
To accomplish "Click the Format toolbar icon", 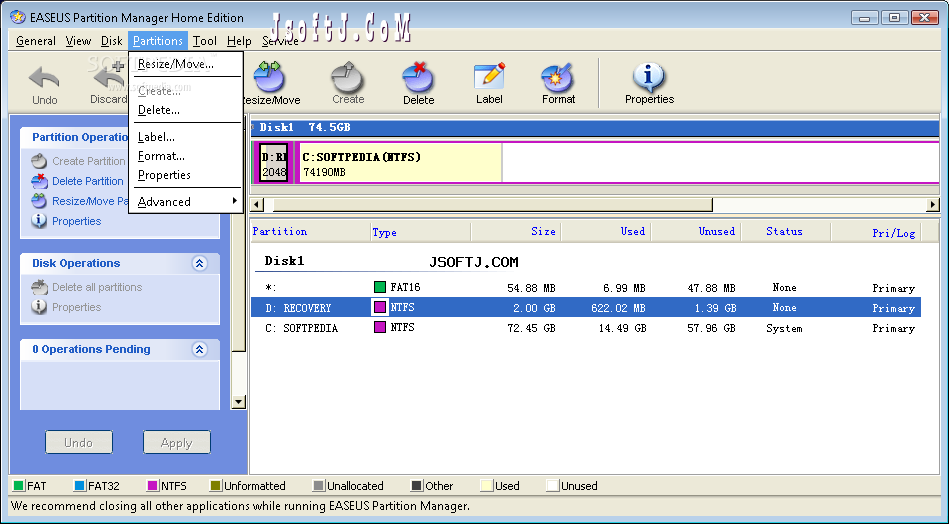I will coord(557,77).
